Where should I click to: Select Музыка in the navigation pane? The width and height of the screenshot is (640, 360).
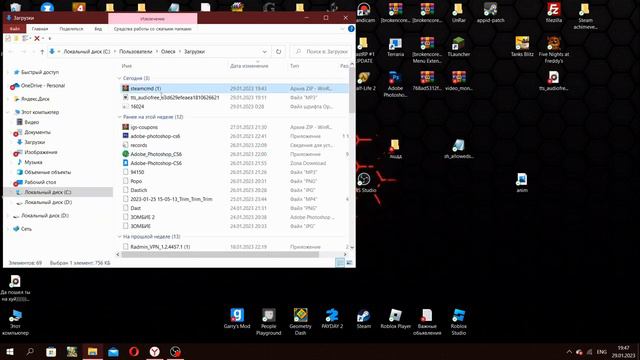coord(33,162)
